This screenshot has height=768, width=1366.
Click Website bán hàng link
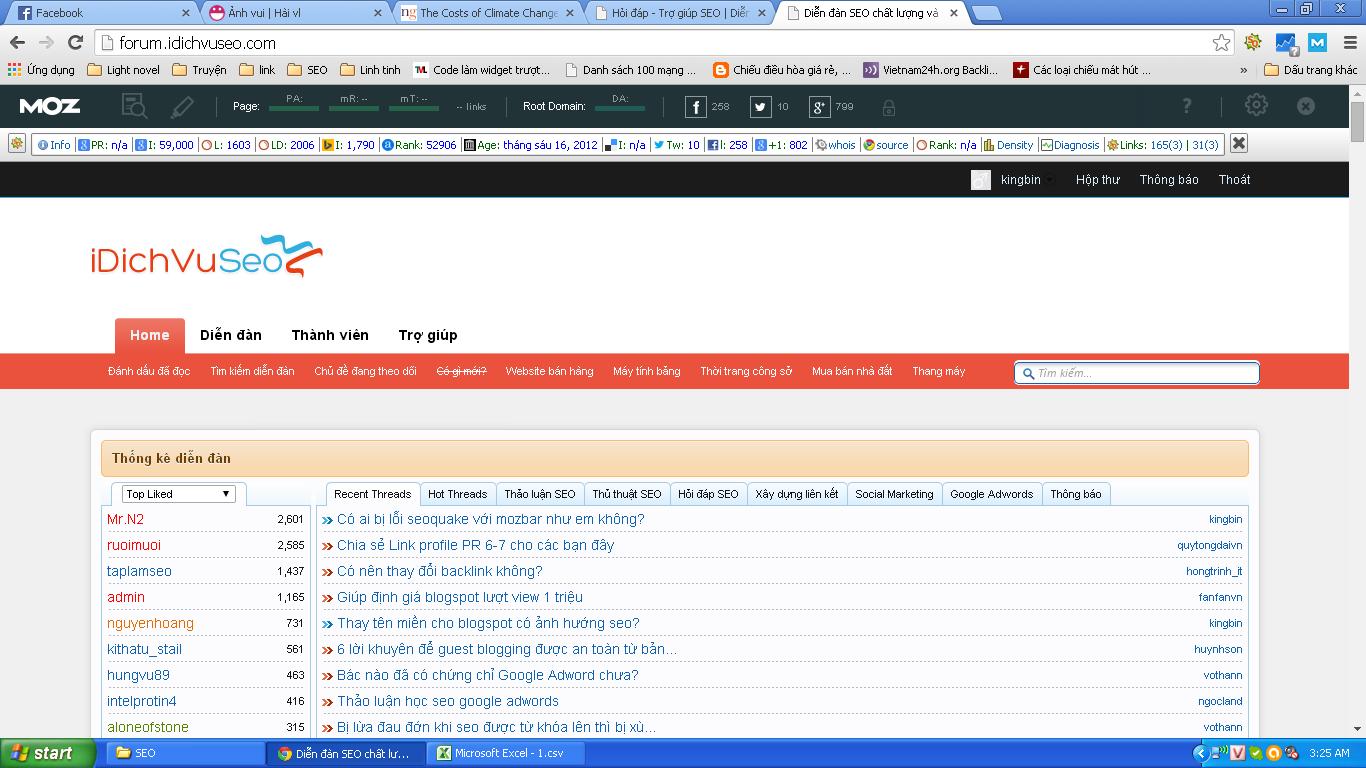(x=549, y=371)
